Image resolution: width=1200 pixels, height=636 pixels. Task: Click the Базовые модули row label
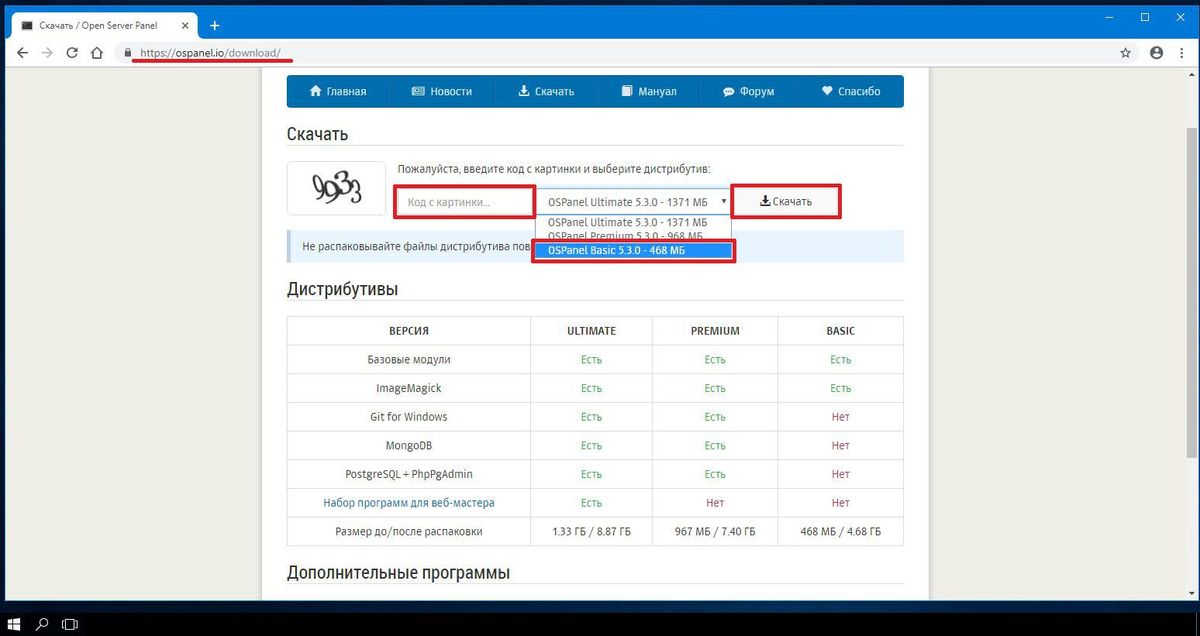[409, 359]
